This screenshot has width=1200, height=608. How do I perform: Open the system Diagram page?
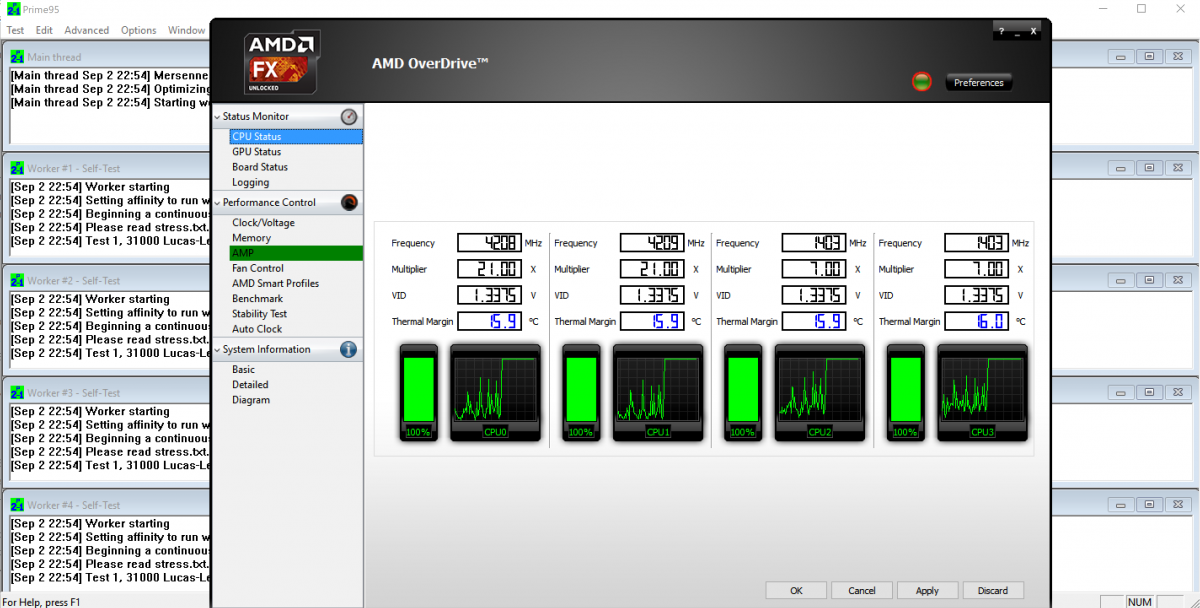pyautogui.click(x=251, y=400)
